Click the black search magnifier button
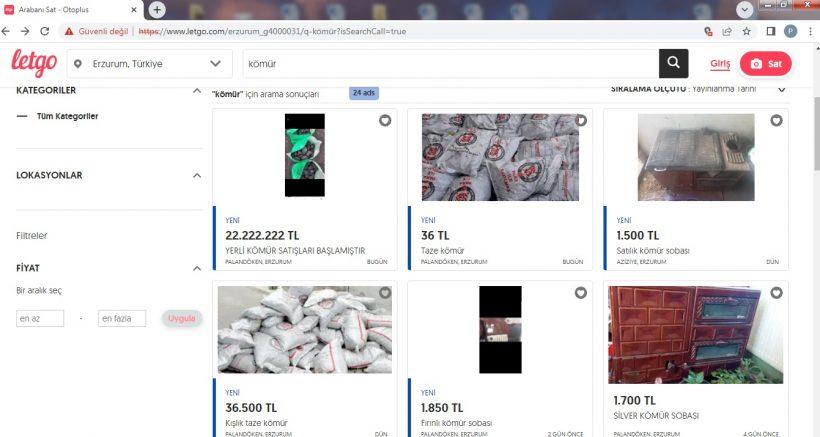The image size is (820, 437). tap(674, 63)
